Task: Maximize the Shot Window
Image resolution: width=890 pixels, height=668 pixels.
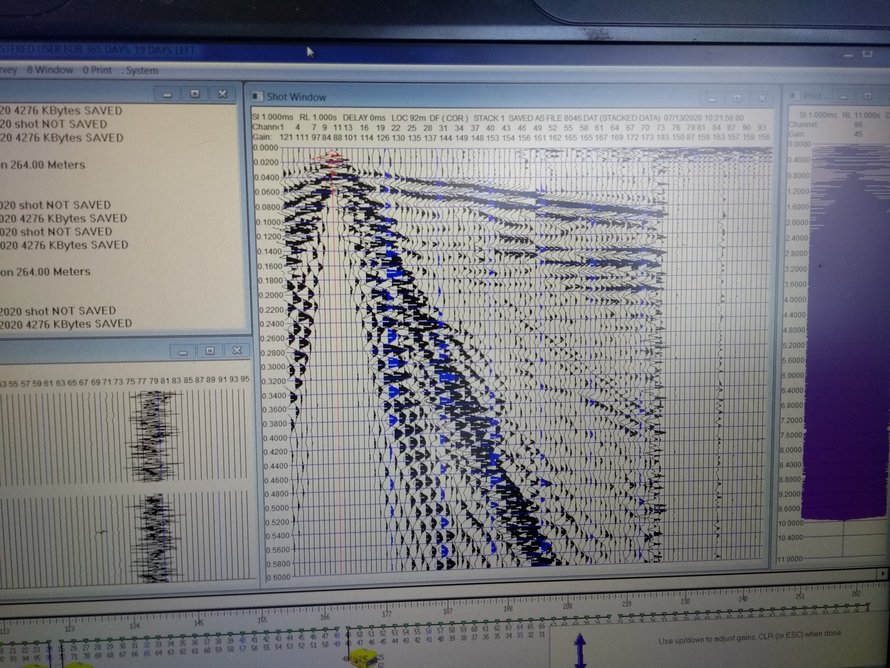Action: click(x=737, y=98)
